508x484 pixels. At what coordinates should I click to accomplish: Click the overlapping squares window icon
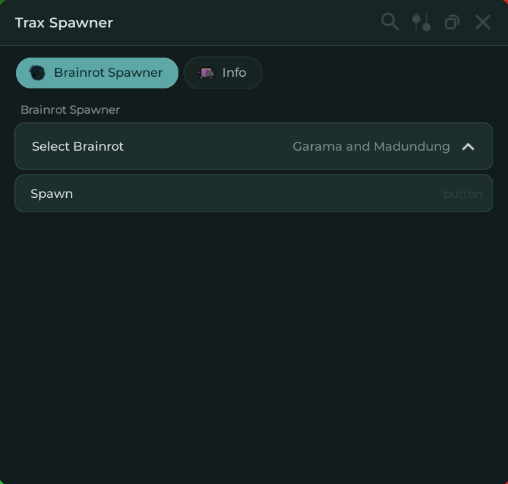coord(452,22)
